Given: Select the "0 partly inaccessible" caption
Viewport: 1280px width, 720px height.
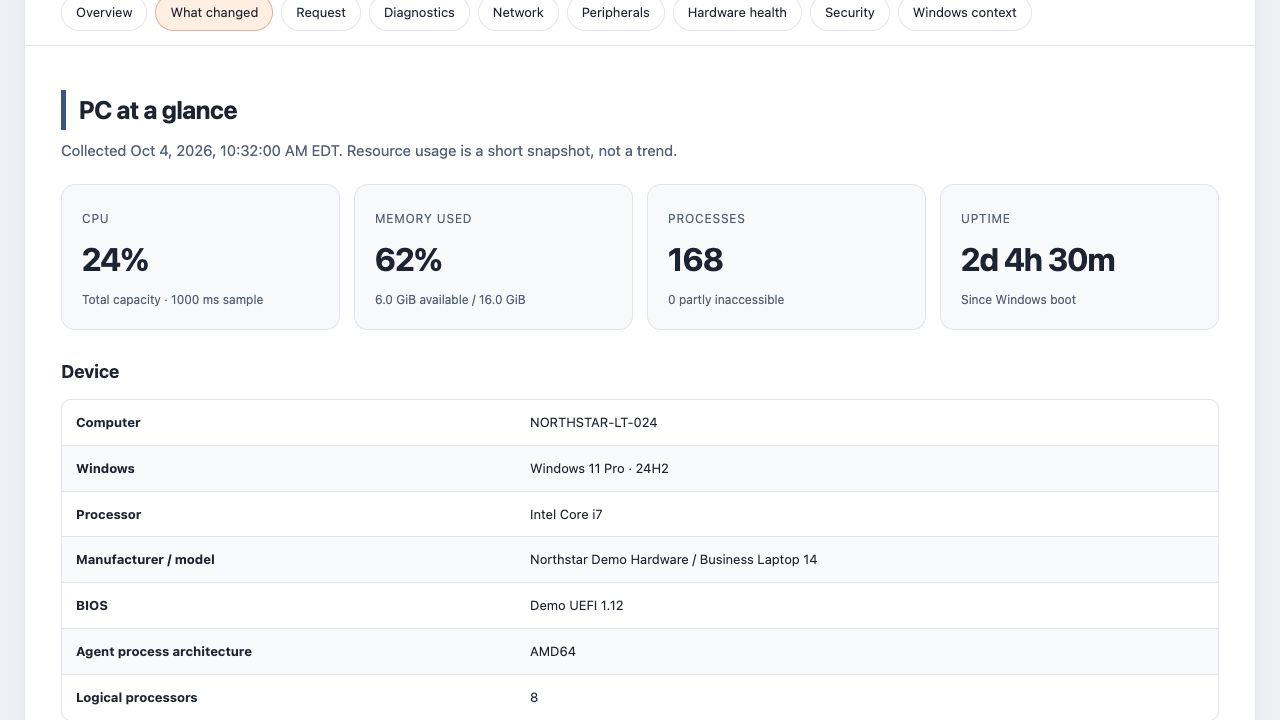Looking at the screenshot, I should pyautogui.click(x=726, y=300).
